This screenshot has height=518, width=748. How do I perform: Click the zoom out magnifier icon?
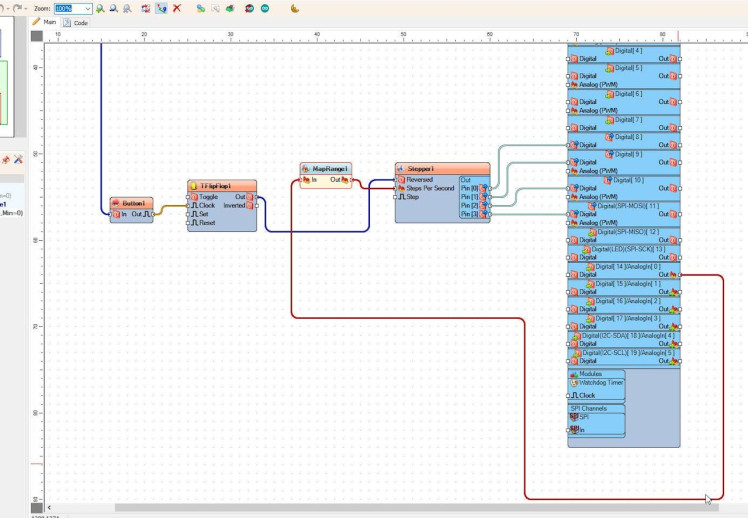tap(112, 8)
